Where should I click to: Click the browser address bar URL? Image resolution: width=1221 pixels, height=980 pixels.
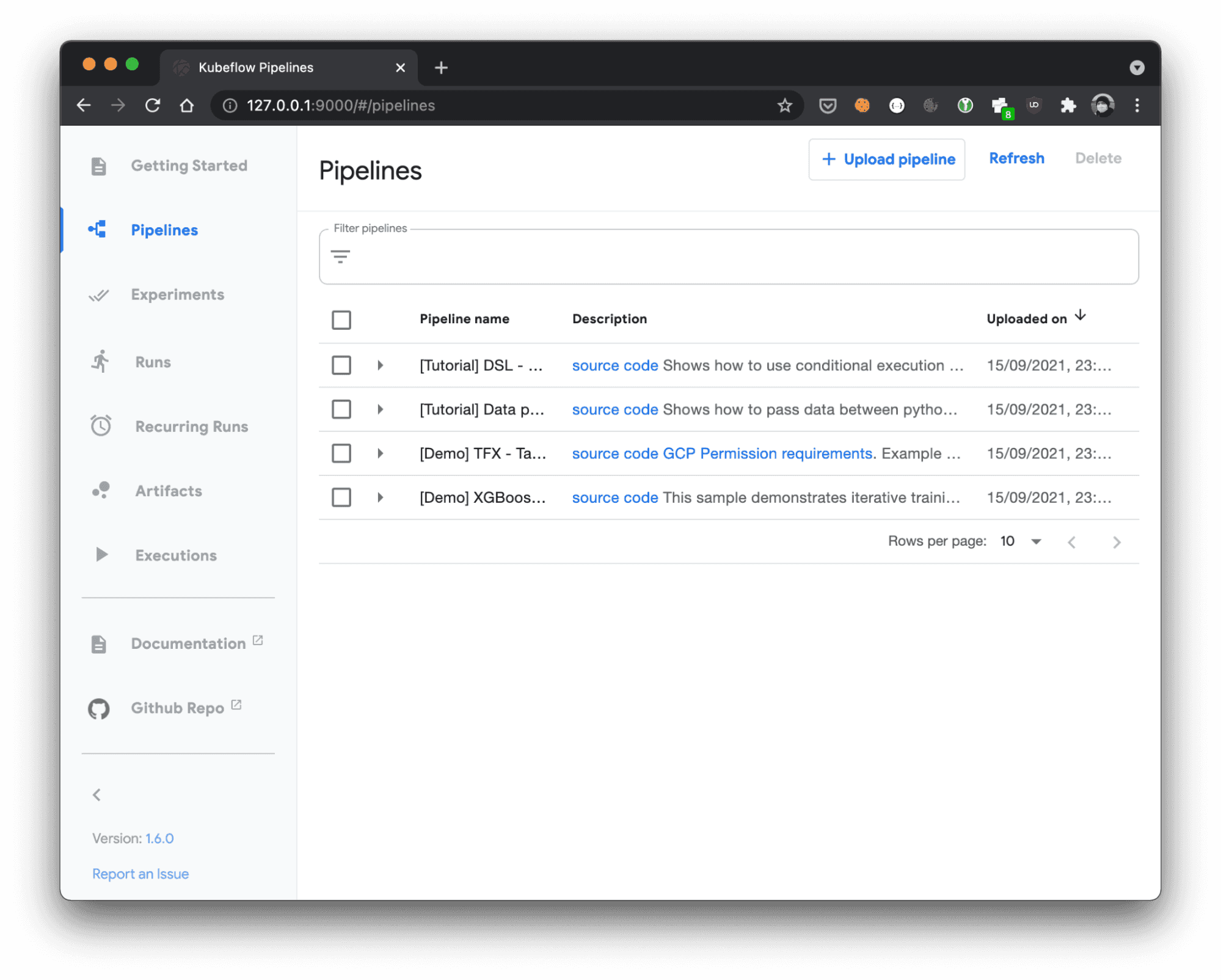point(341,105)
